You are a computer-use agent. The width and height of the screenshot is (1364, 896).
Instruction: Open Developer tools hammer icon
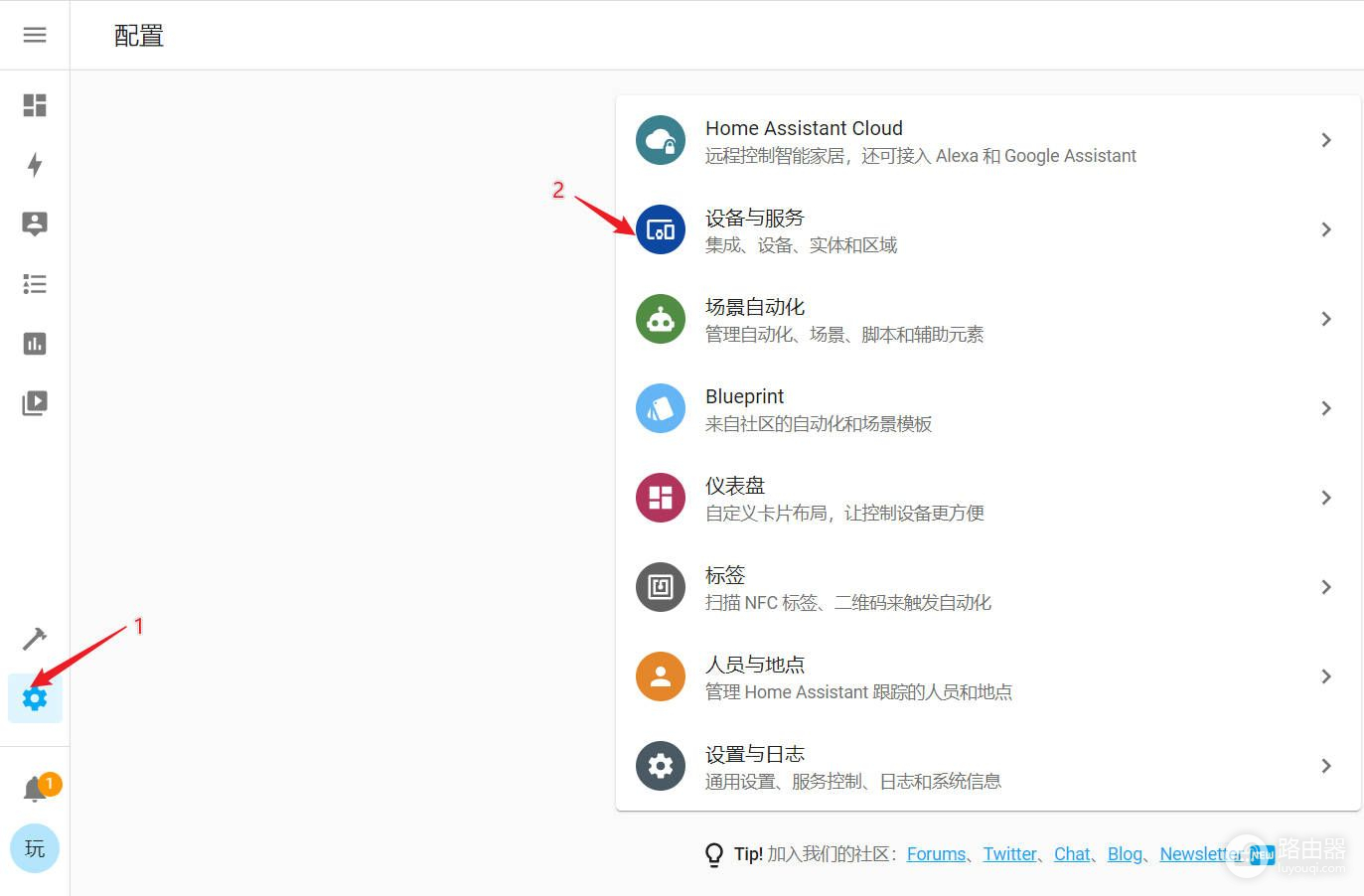pyautogui.click(x=35, y=638)
